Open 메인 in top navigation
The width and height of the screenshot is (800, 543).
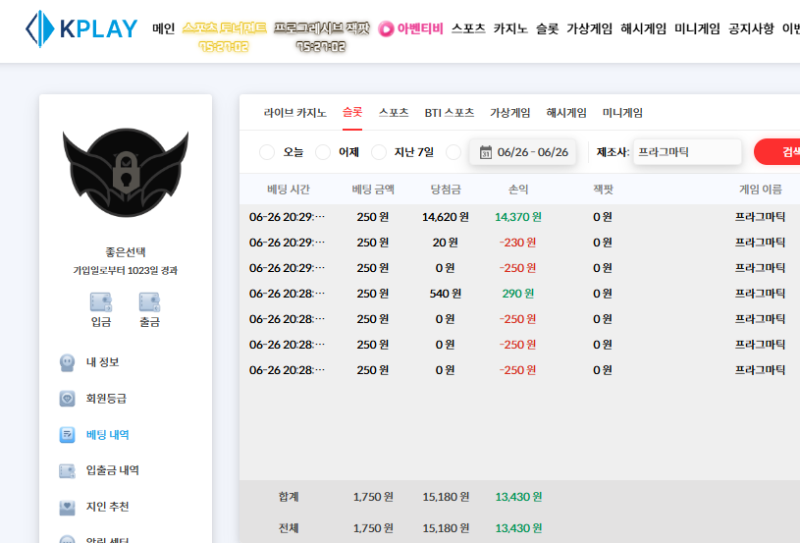(163, 29)
